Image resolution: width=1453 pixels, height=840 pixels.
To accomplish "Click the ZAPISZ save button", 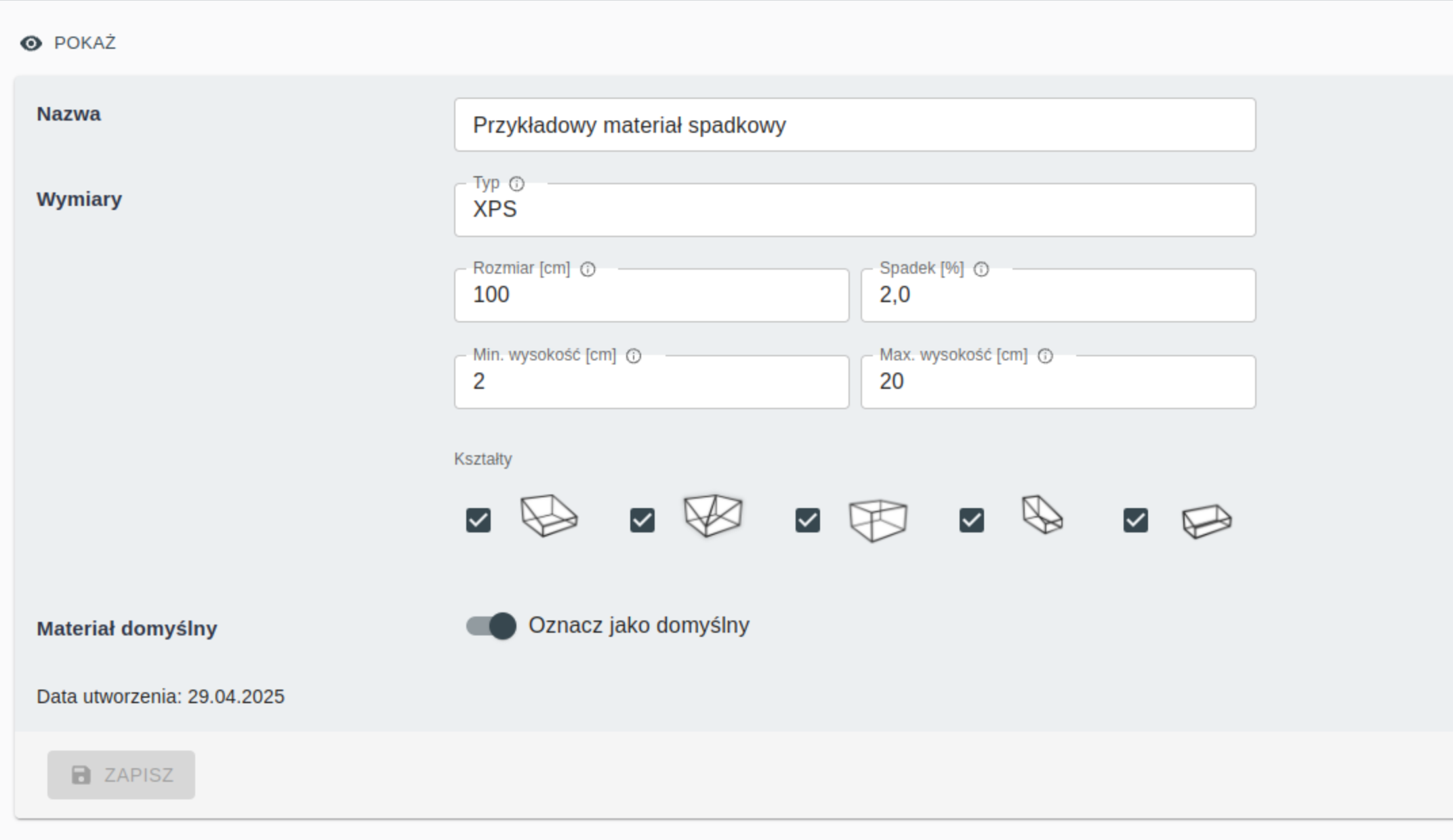I will [121, 775].
